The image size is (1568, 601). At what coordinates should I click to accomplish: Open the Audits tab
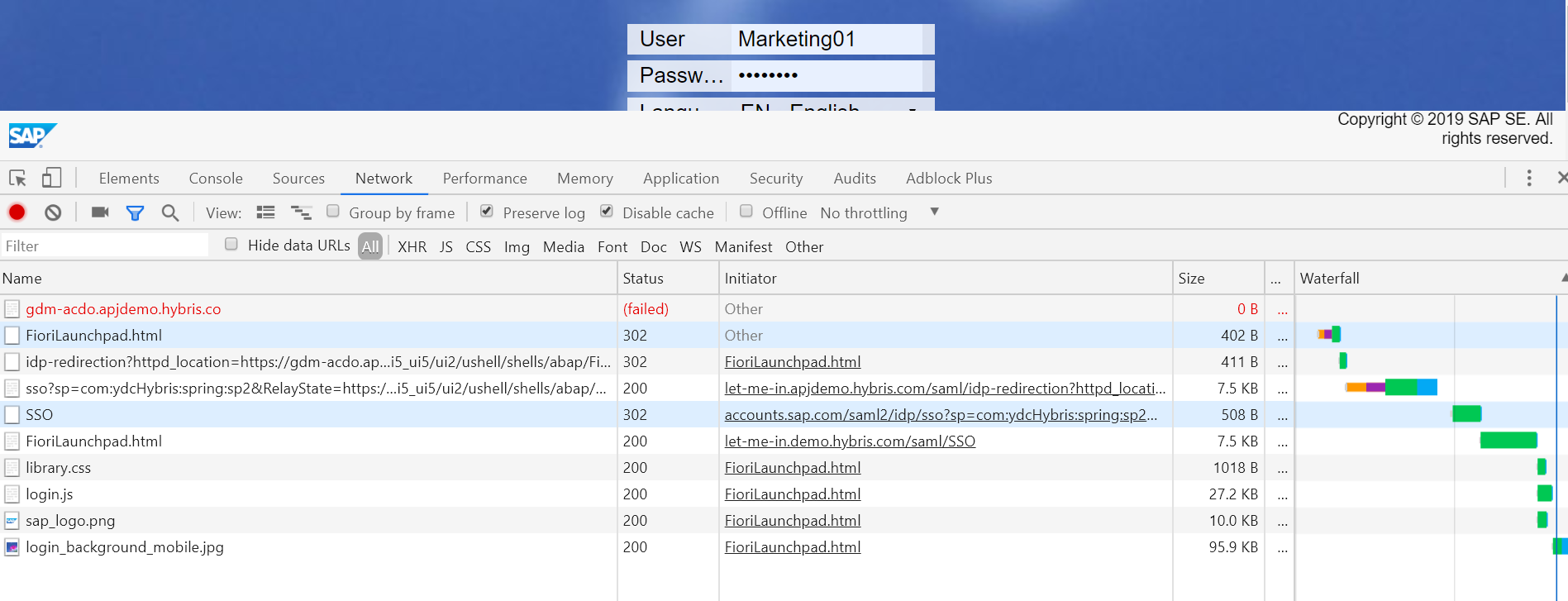click(x=855, y=178)
